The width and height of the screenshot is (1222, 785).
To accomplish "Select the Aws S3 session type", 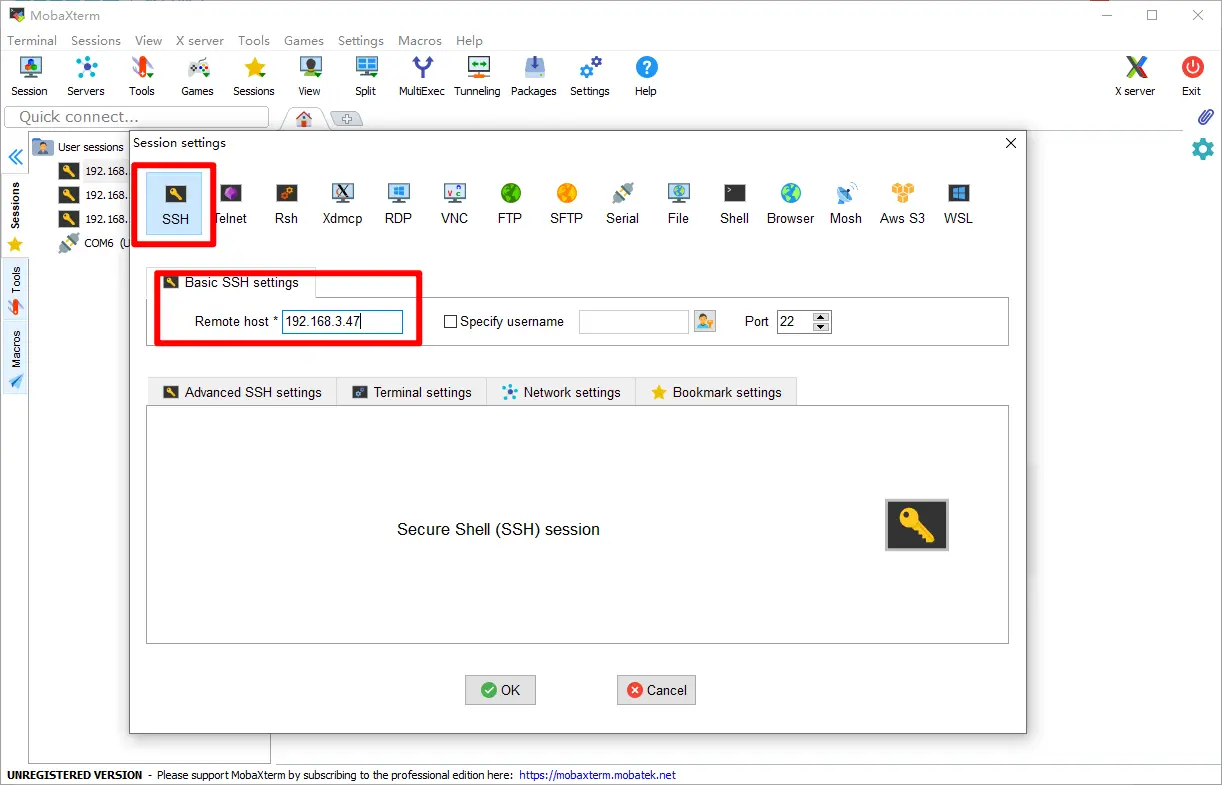I will [x=902, y=204].
